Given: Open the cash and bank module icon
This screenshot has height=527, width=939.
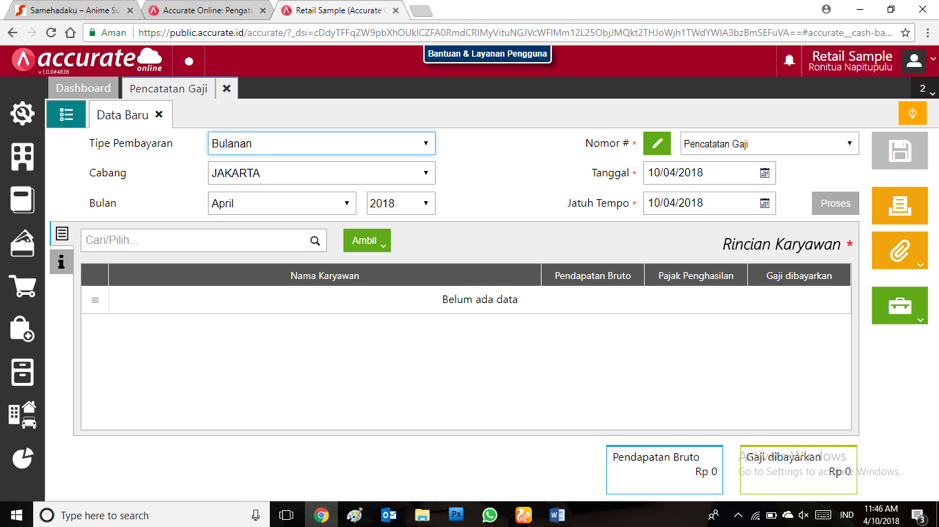Looking at the screenshot, I should click(22, 243).
